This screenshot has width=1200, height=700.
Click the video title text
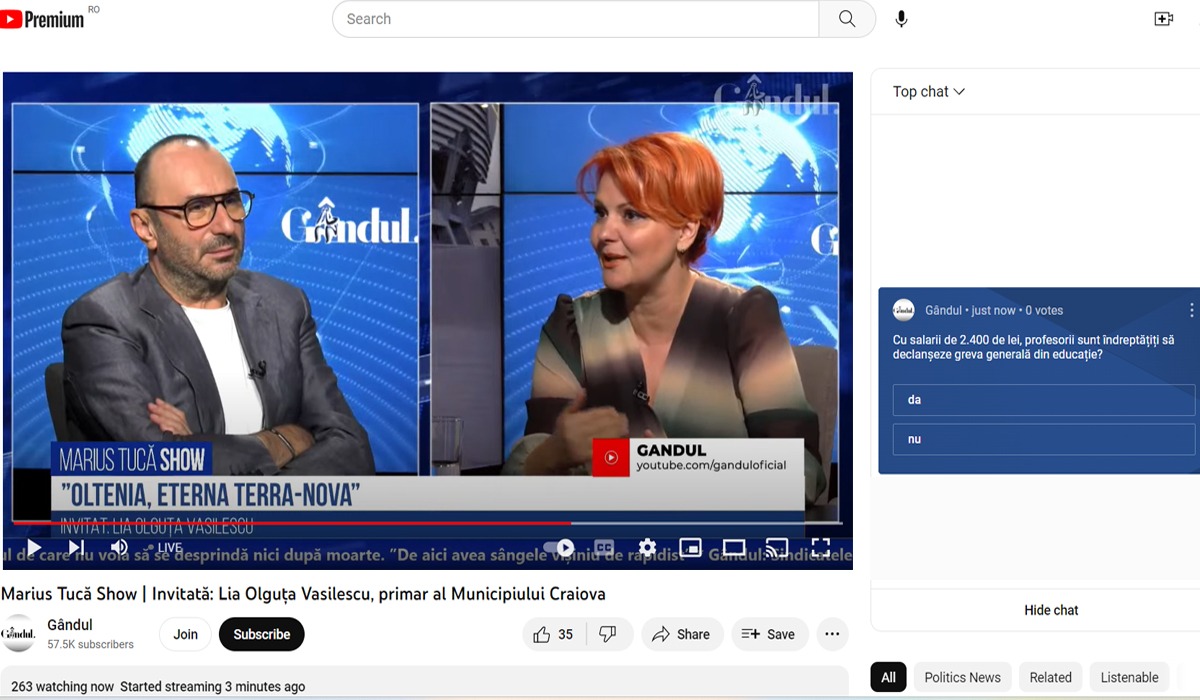point(304,594)
